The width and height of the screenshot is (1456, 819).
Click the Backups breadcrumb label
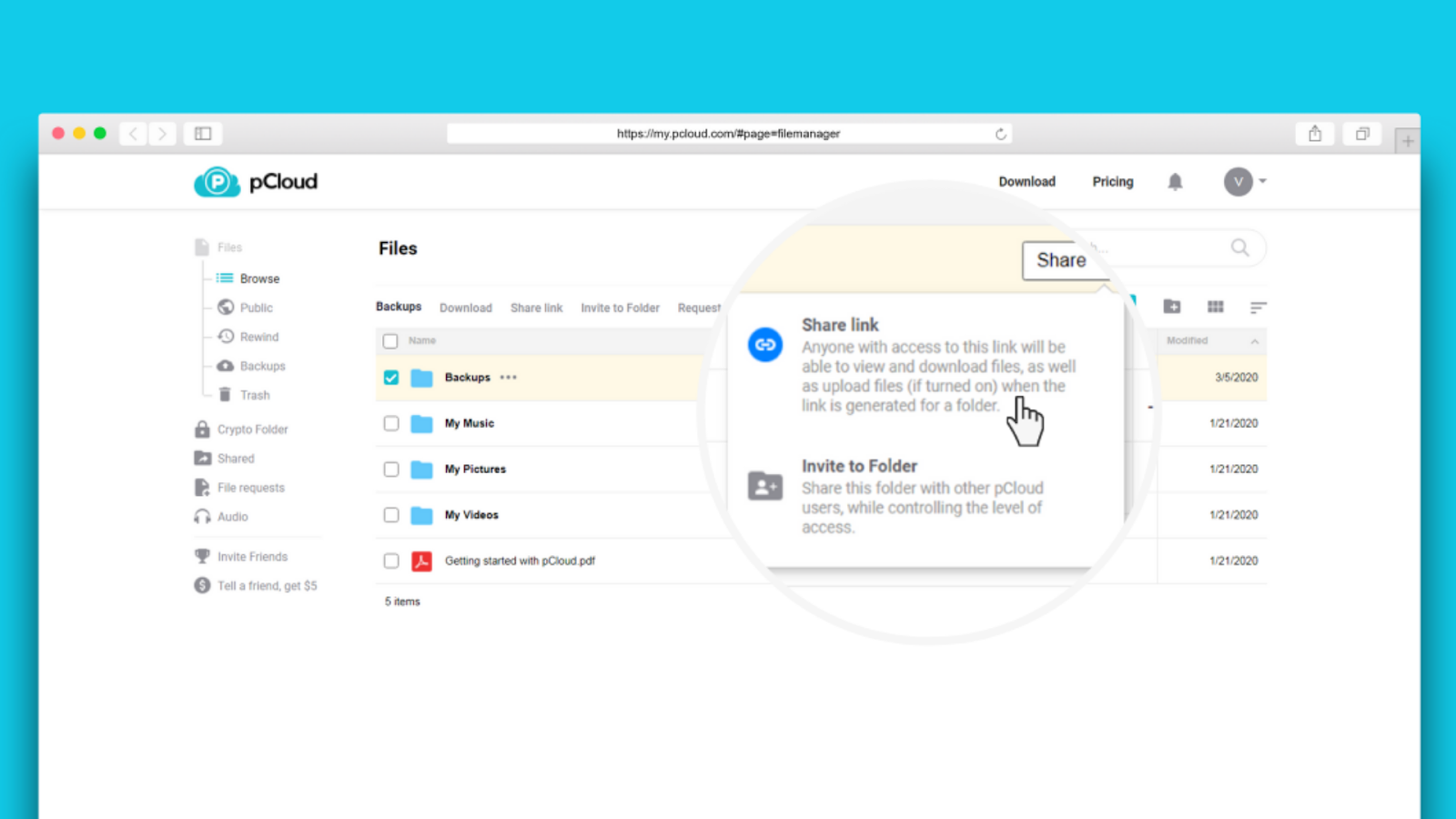coord(399,307)
